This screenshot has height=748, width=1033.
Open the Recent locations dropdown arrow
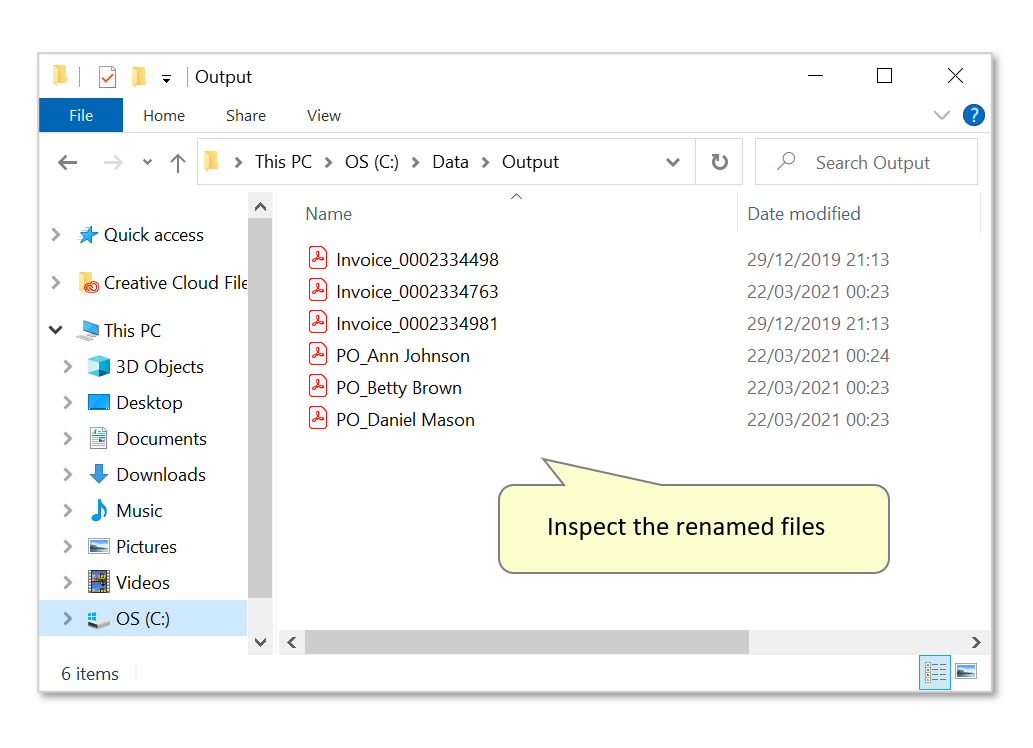pyautogui.click(x=148, y=162)
